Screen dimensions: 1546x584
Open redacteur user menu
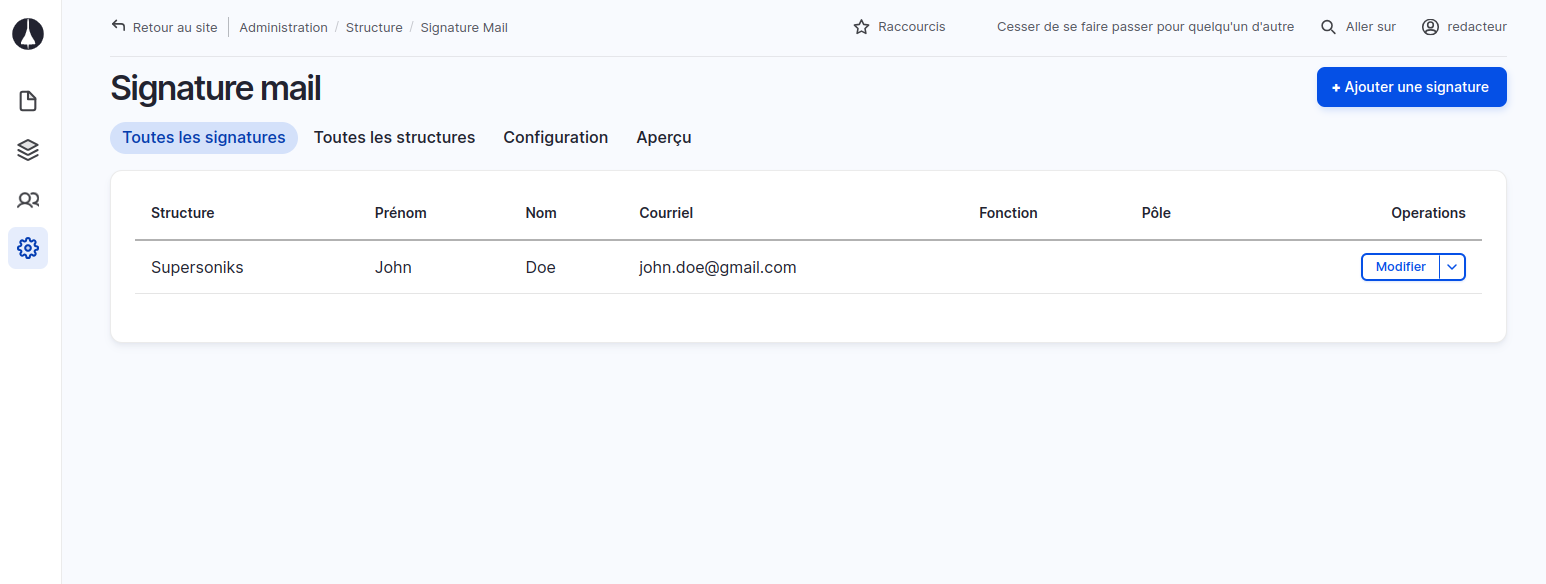1477,27
